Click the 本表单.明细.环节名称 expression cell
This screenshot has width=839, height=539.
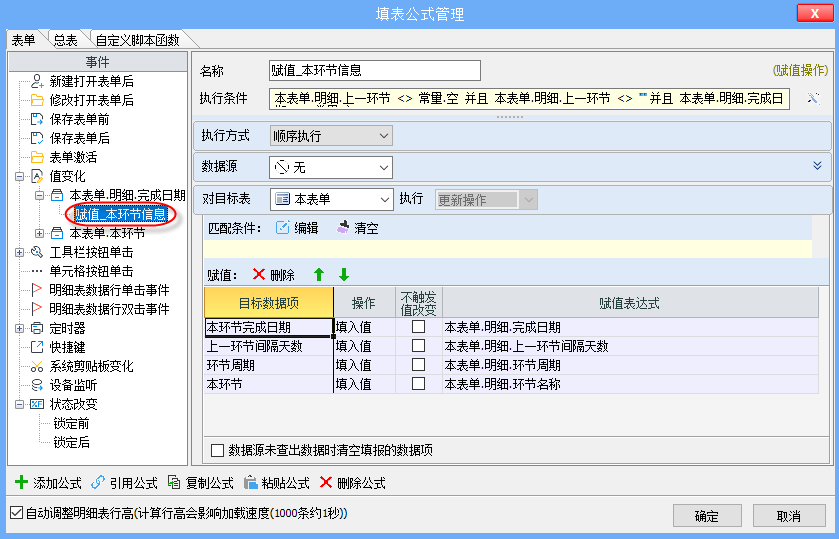click(x=630, y=384)
